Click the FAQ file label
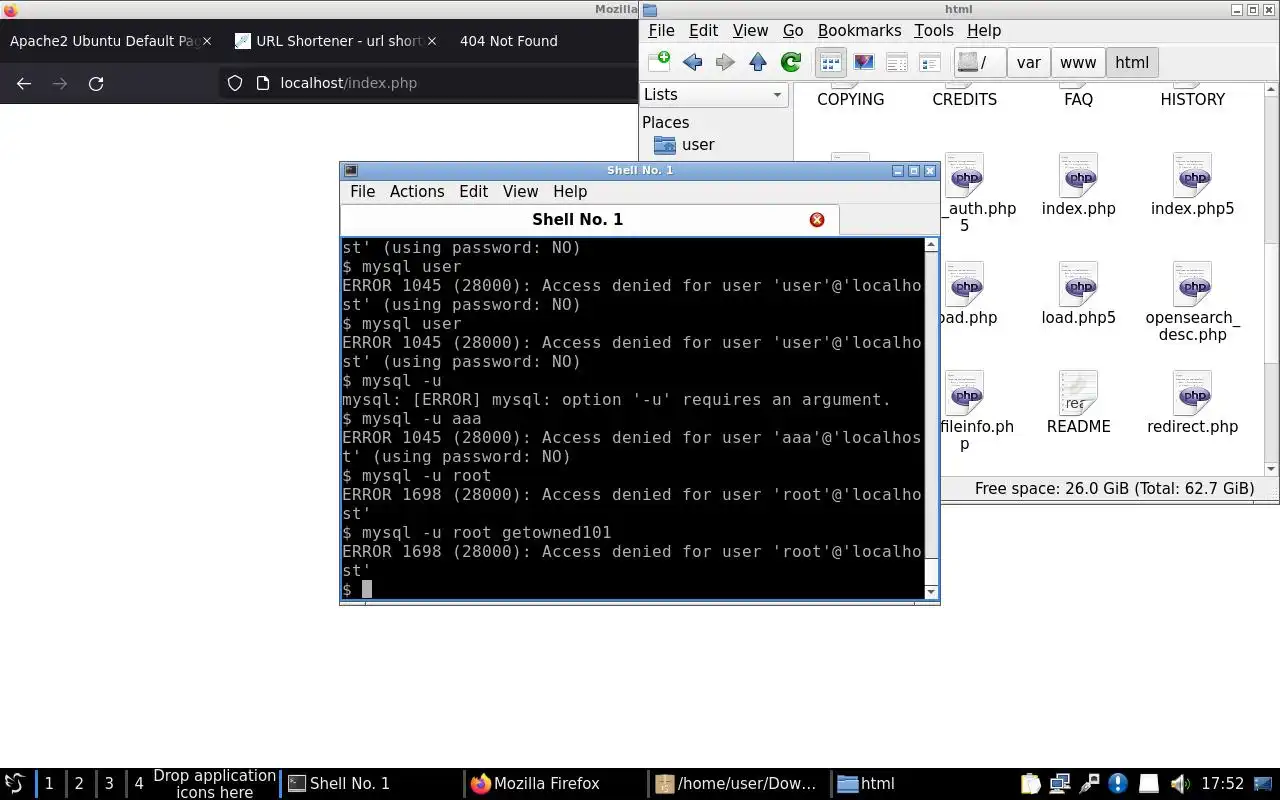 coord(1078,99)
